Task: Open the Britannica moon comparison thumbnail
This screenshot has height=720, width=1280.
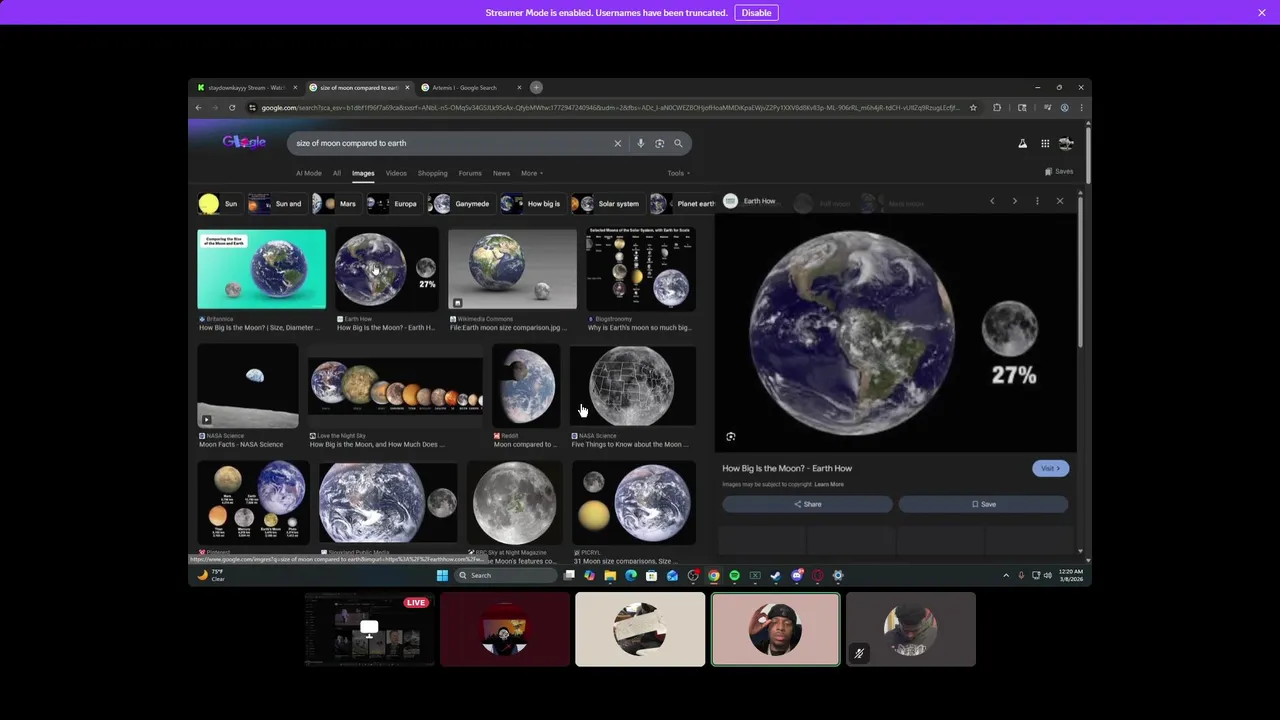Action: coord(261,269)
